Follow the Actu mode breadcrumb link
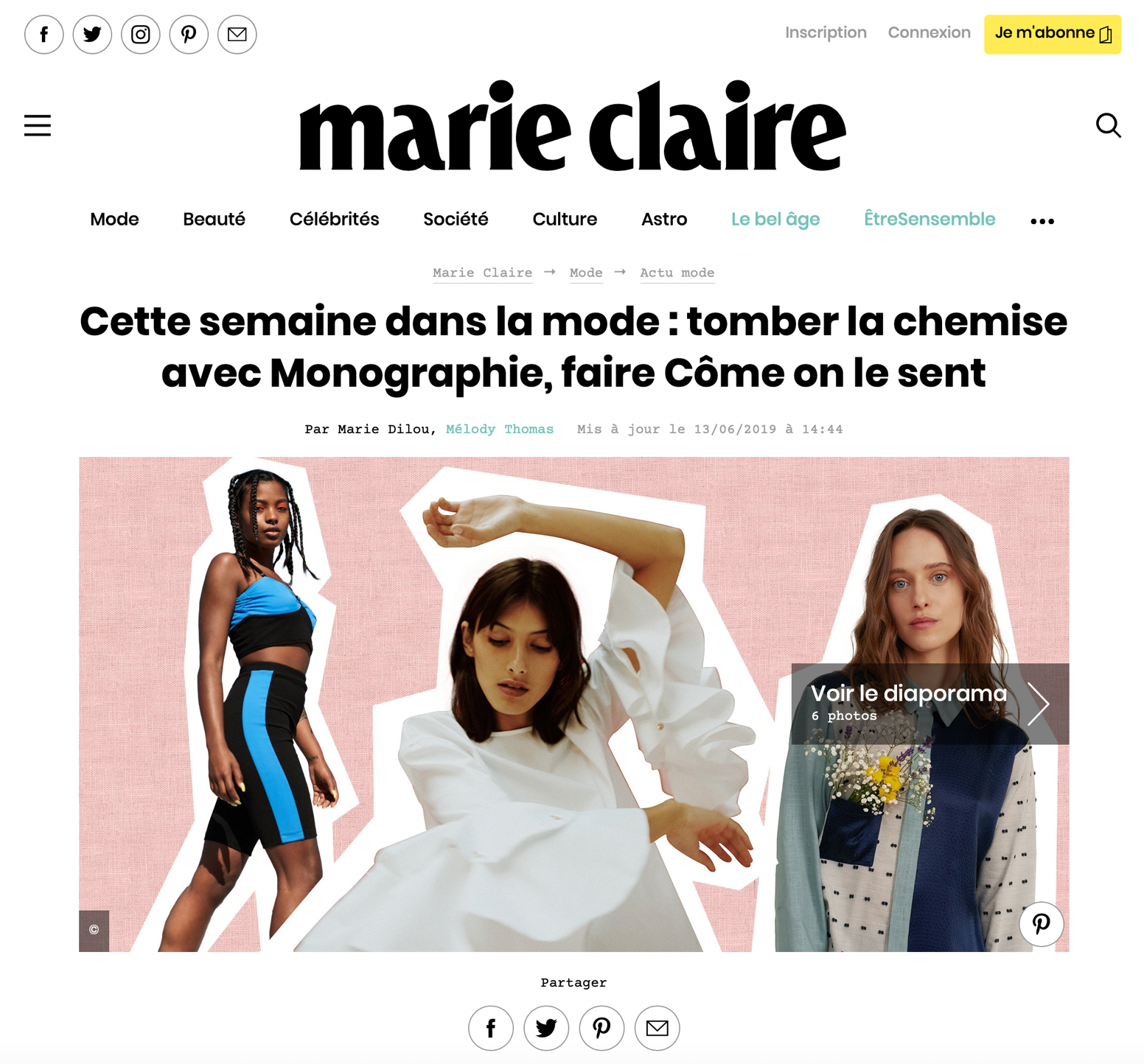This screenshot has height=1064, width=1144. tap(677, 273)
